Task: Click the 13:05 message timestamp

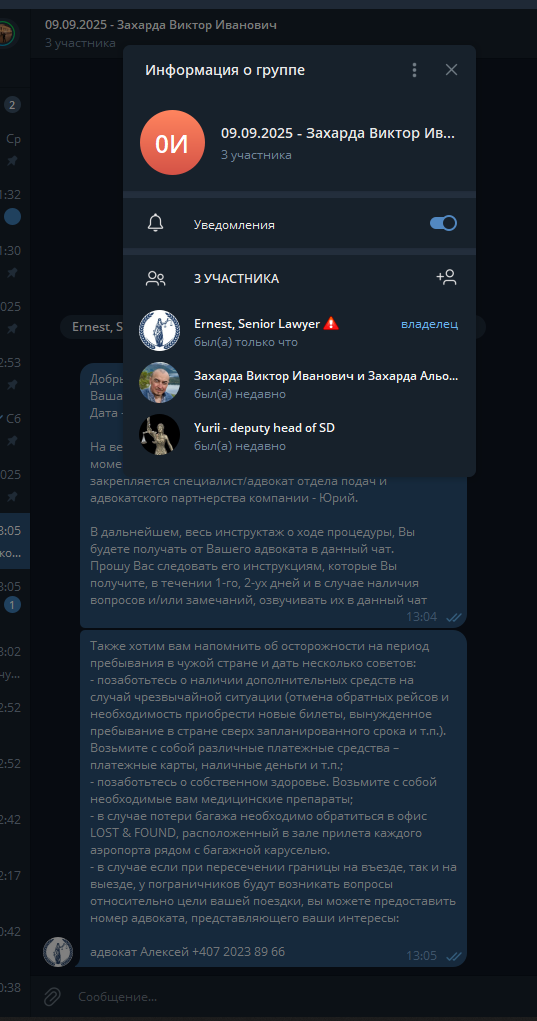Action: (x=422, y=956)
